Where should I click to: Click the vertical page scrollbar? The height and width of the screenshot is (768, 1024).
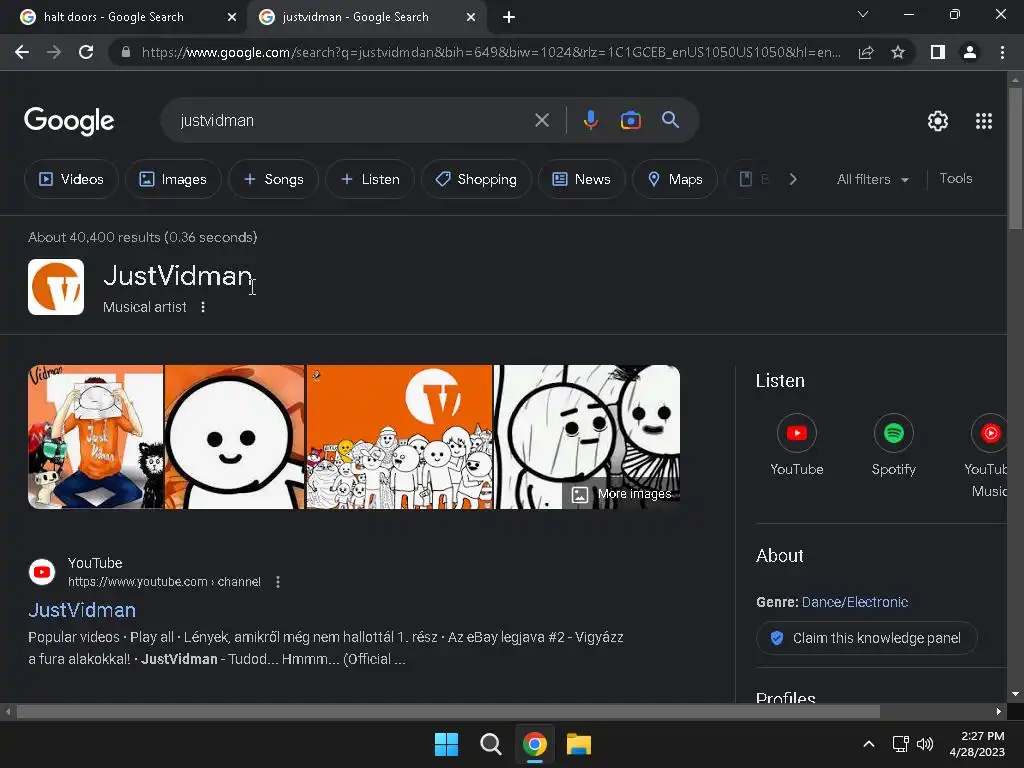tap(1015, 158)
